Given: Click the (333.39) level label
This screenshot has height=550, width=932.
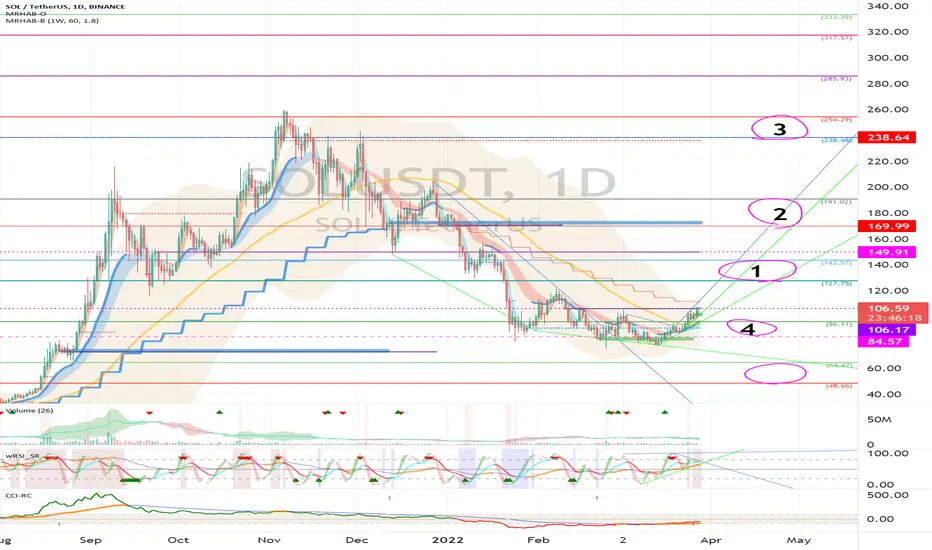Looking at the screenshot, I should [x=836, y=17].
